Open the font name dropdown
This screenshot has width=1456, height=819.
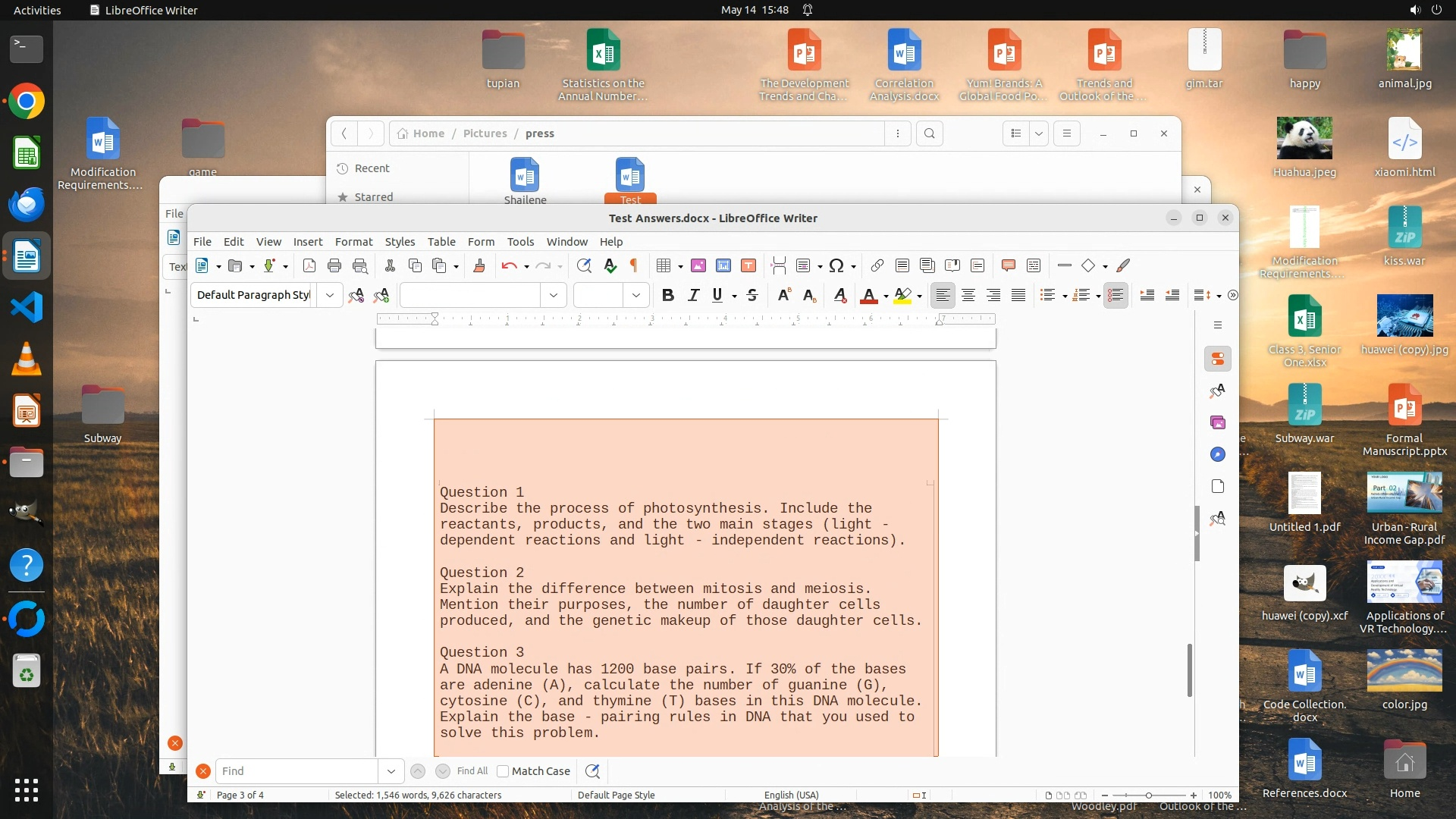pyautogui.click(x=554, y=296)
